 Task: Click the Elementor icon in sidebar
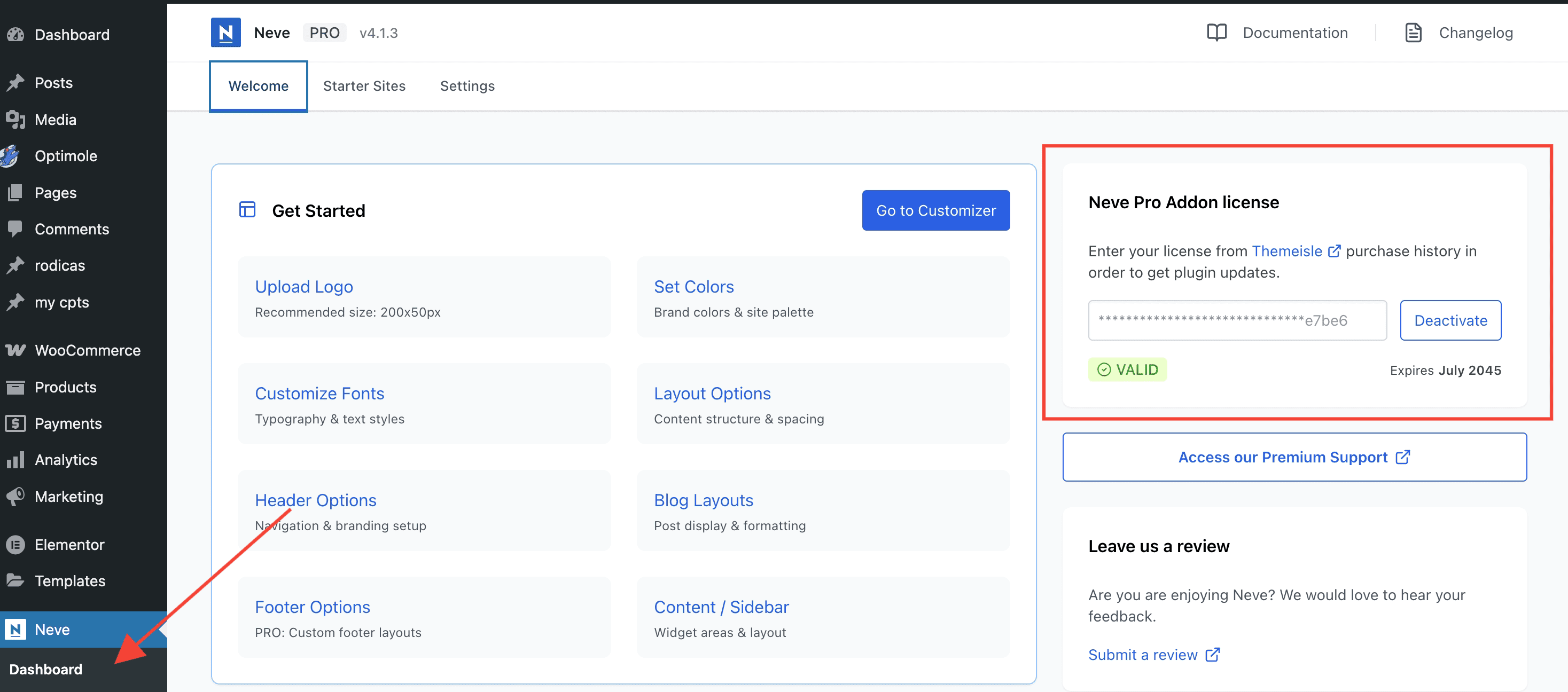click(x=15, y=545)
